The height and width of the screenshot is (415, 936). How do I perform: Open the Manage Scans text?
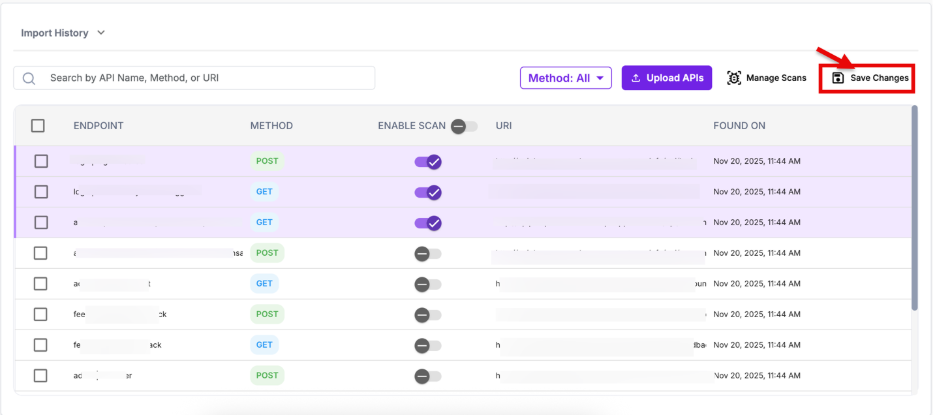pos(776,78)
